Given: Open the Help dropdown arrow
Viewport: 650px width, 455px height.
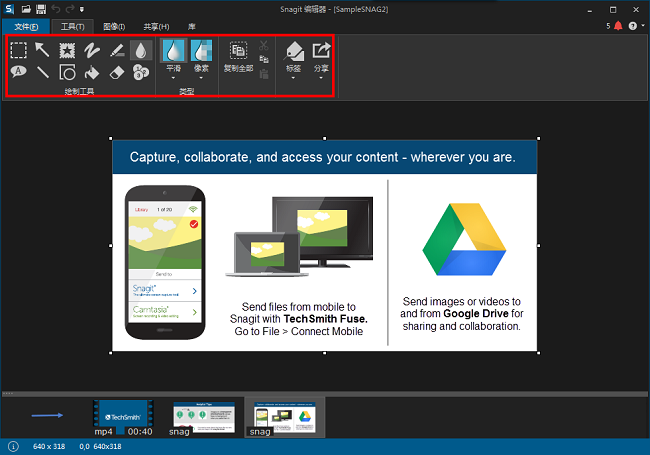Looking at the screenshot, I should point(643,25).
